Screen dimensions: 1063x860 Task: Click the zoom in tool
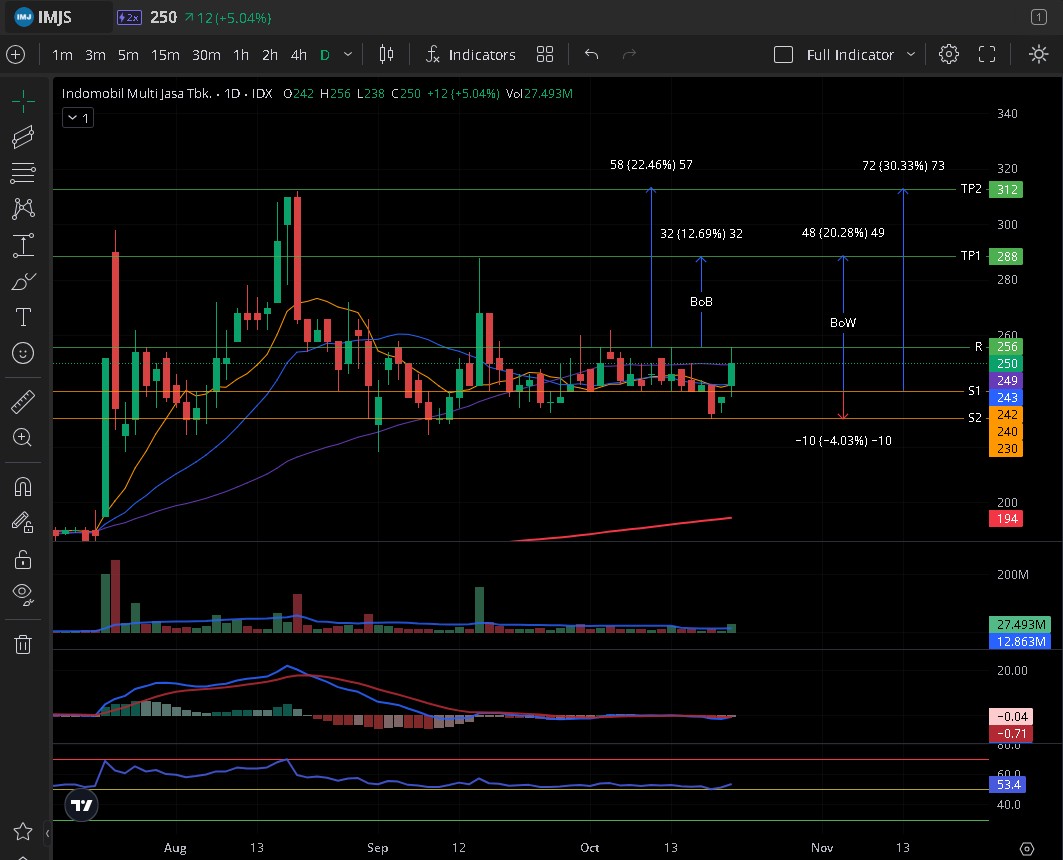(x=22, y=437)
